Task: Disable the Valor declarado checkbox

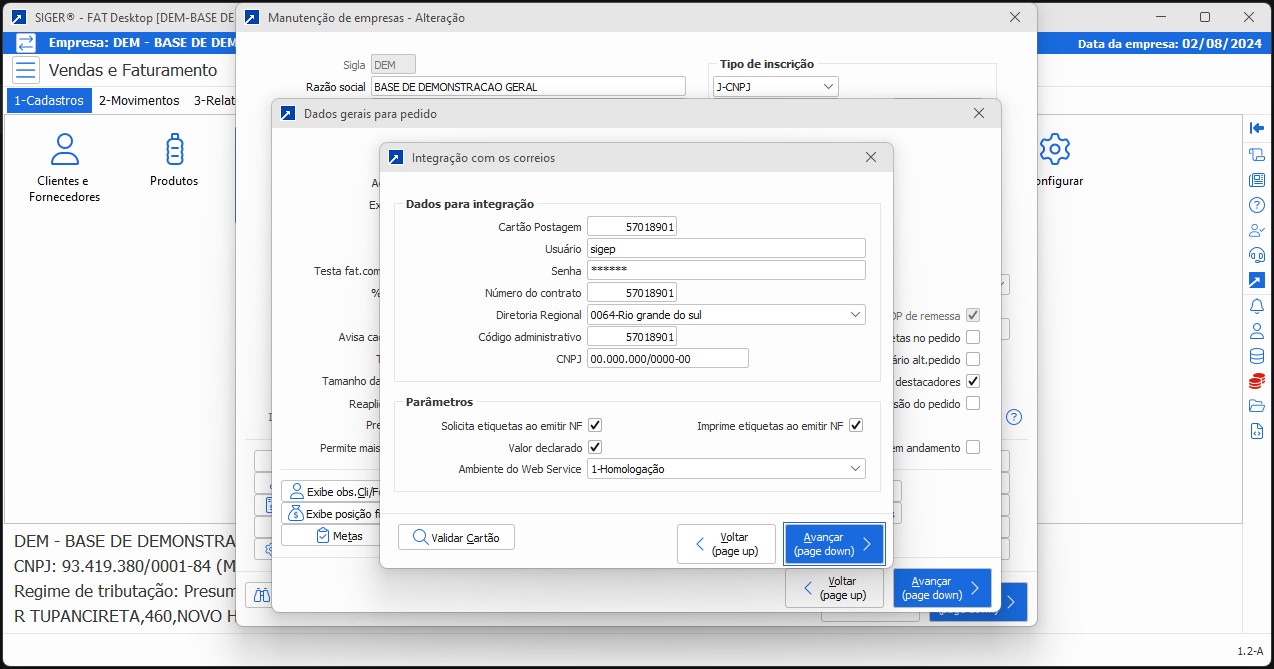Action: pyautogui.click(x=595, y=447)
